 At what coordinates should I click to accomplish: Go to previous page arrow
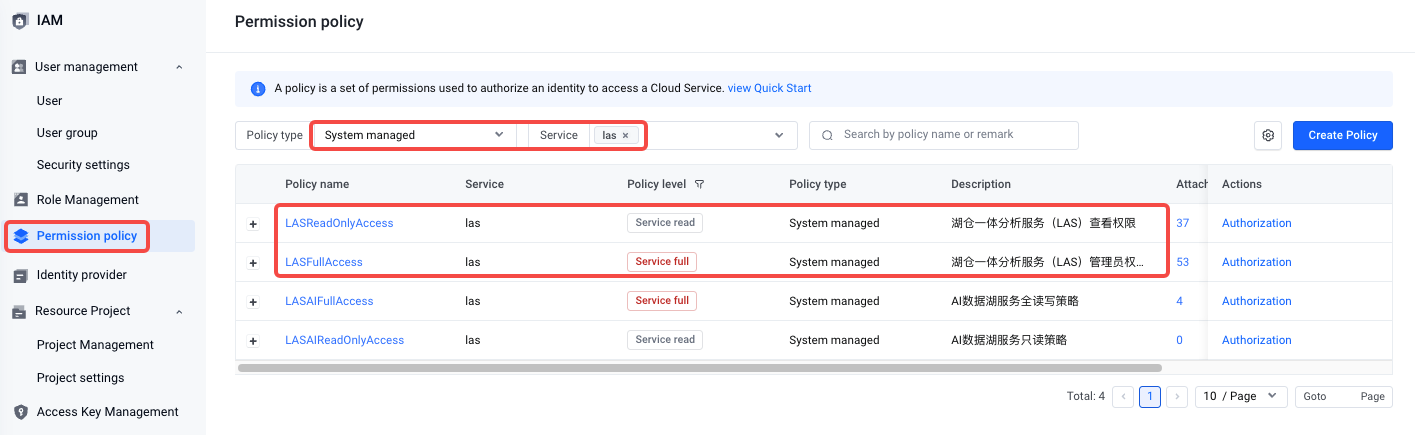click(1123, 397)
